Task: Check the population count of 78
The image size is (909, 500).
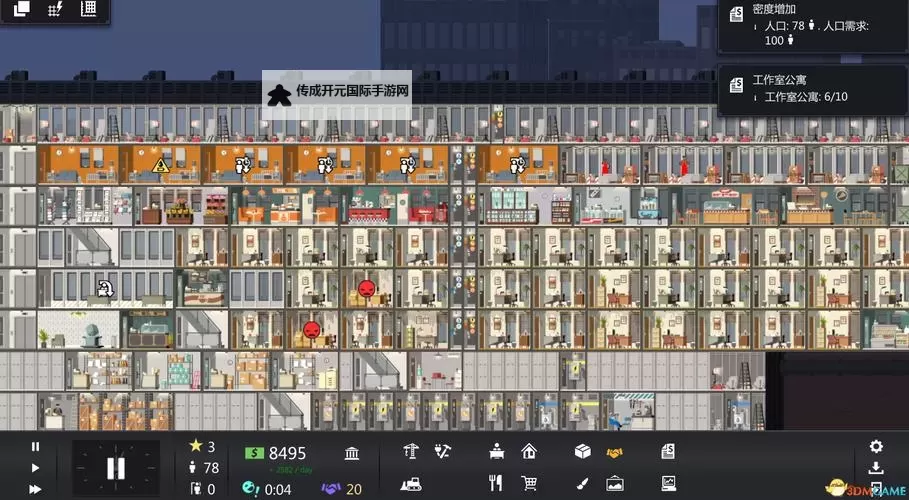Action: click(204, 468)
